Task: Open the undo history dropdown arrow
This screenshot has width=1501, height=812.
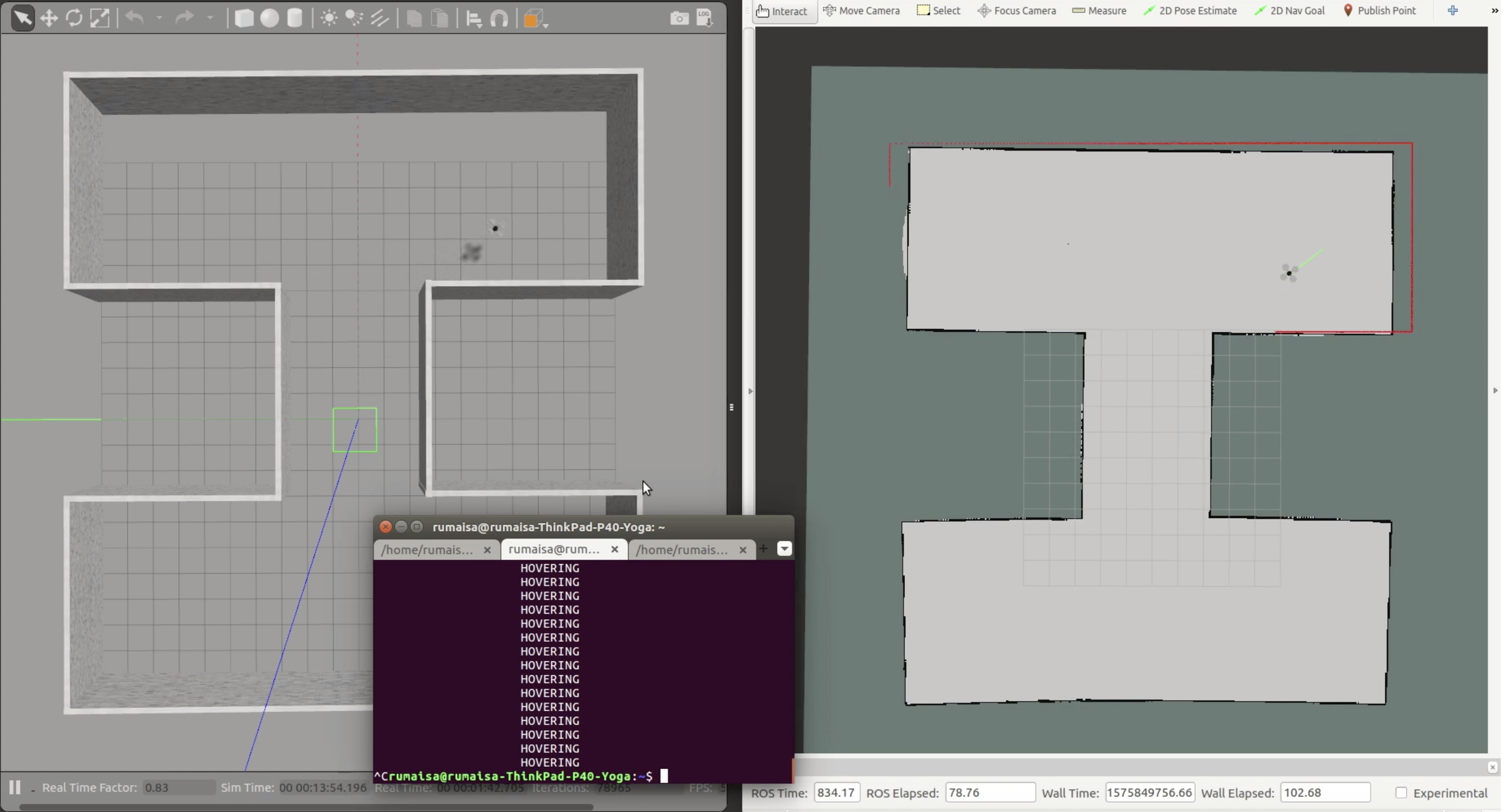Action: pyautogui.click(x=159, y=19)
